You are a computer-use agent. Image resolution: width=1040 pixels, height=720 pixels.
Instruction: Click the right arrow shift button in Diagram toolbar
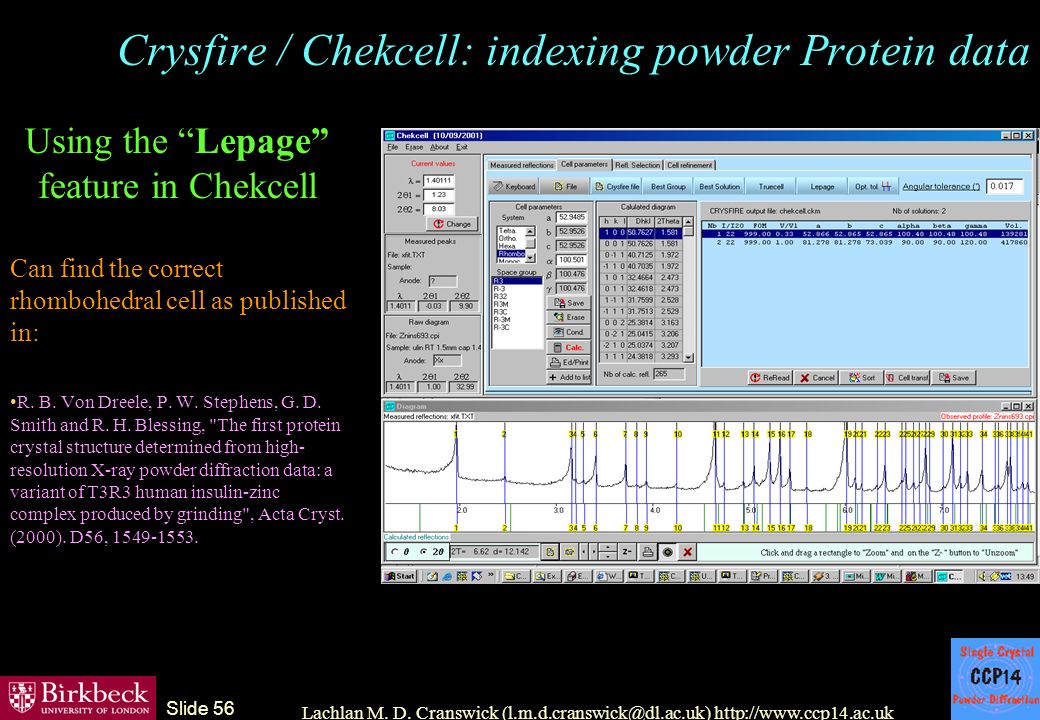point(594,552)
